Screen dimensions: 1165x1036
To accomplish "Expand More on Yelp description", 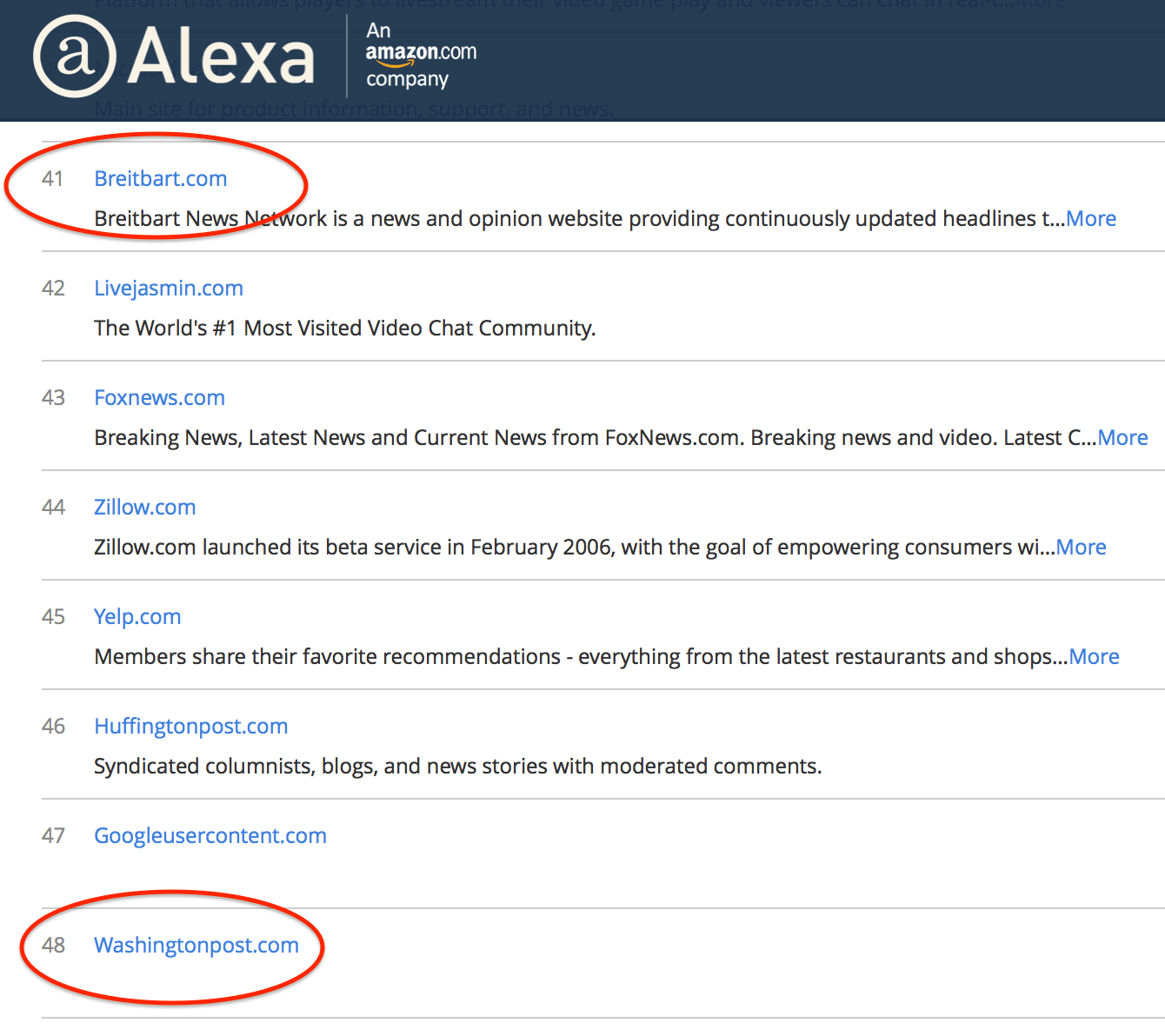I will pyautogui.click(x=1094, y=656).
